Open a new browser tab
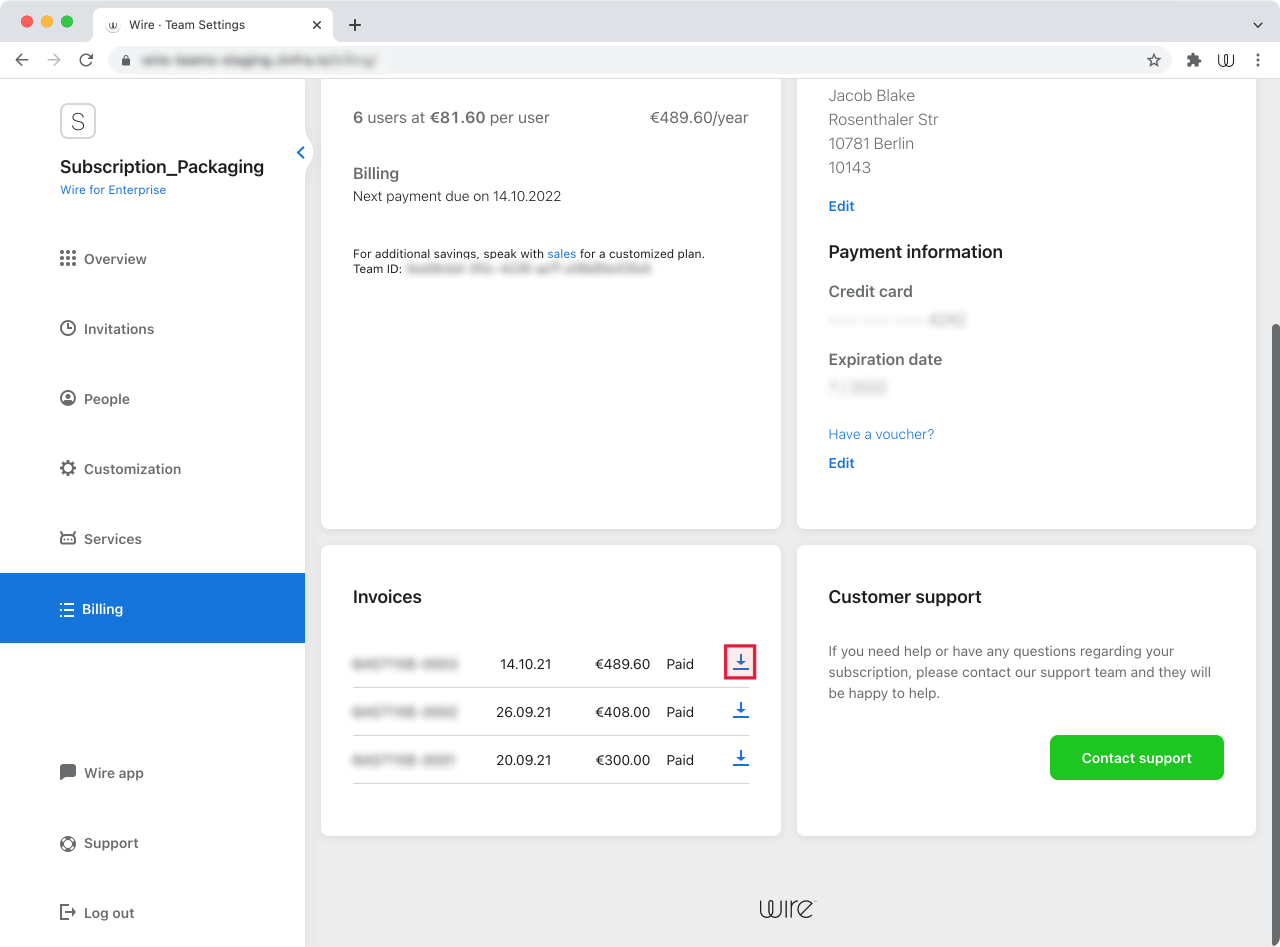This screenshot has width=1280, height=947. pos(354,25)
